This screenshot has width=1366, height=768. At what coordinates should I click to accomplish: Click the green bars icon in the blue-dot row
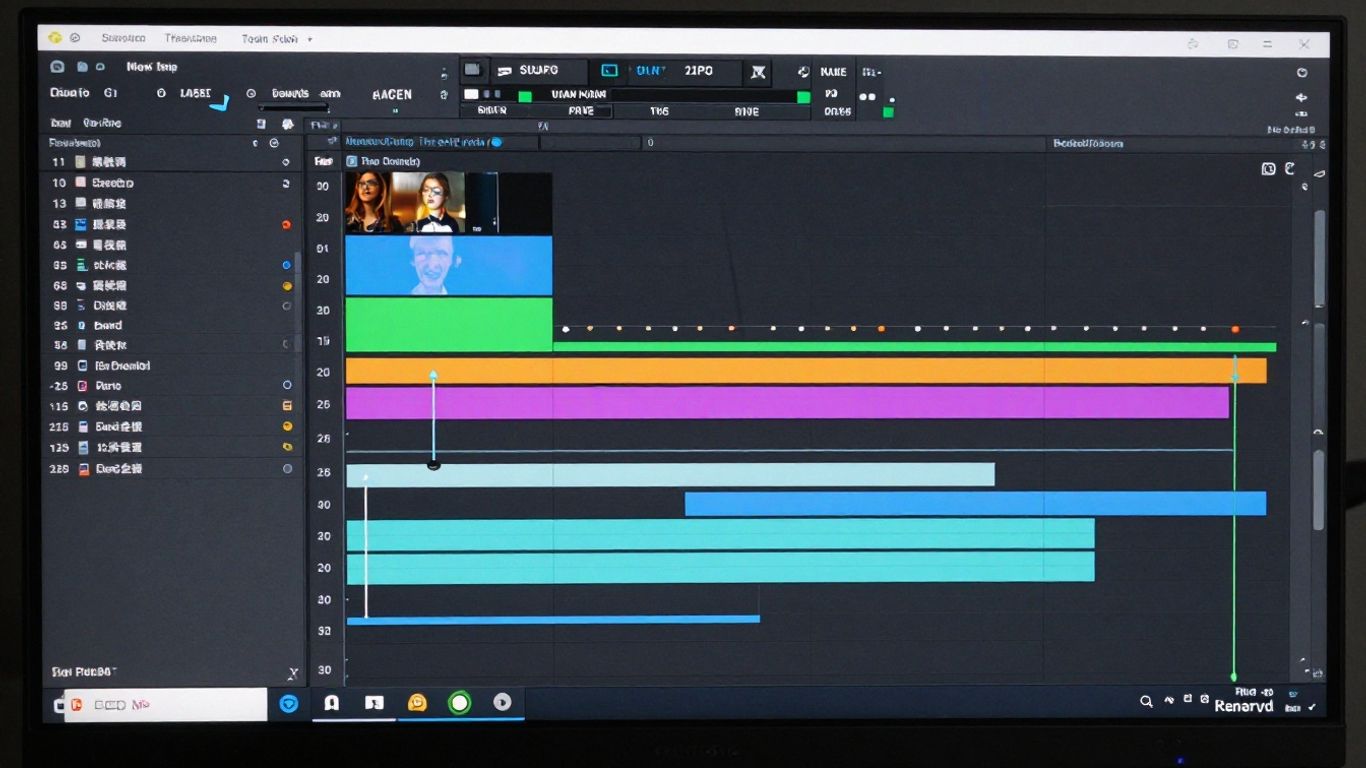coord(81,265)
